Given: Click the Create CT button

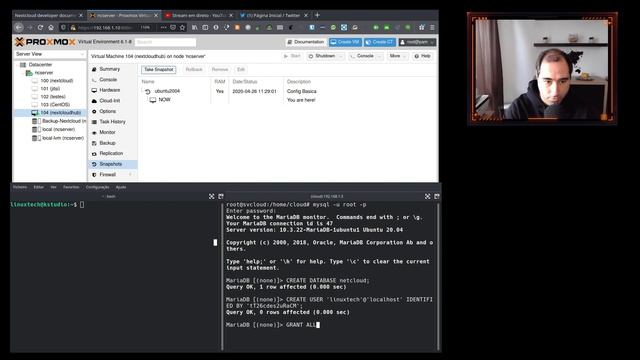Looking at the screenshot, I should click(x=380, y=42).
